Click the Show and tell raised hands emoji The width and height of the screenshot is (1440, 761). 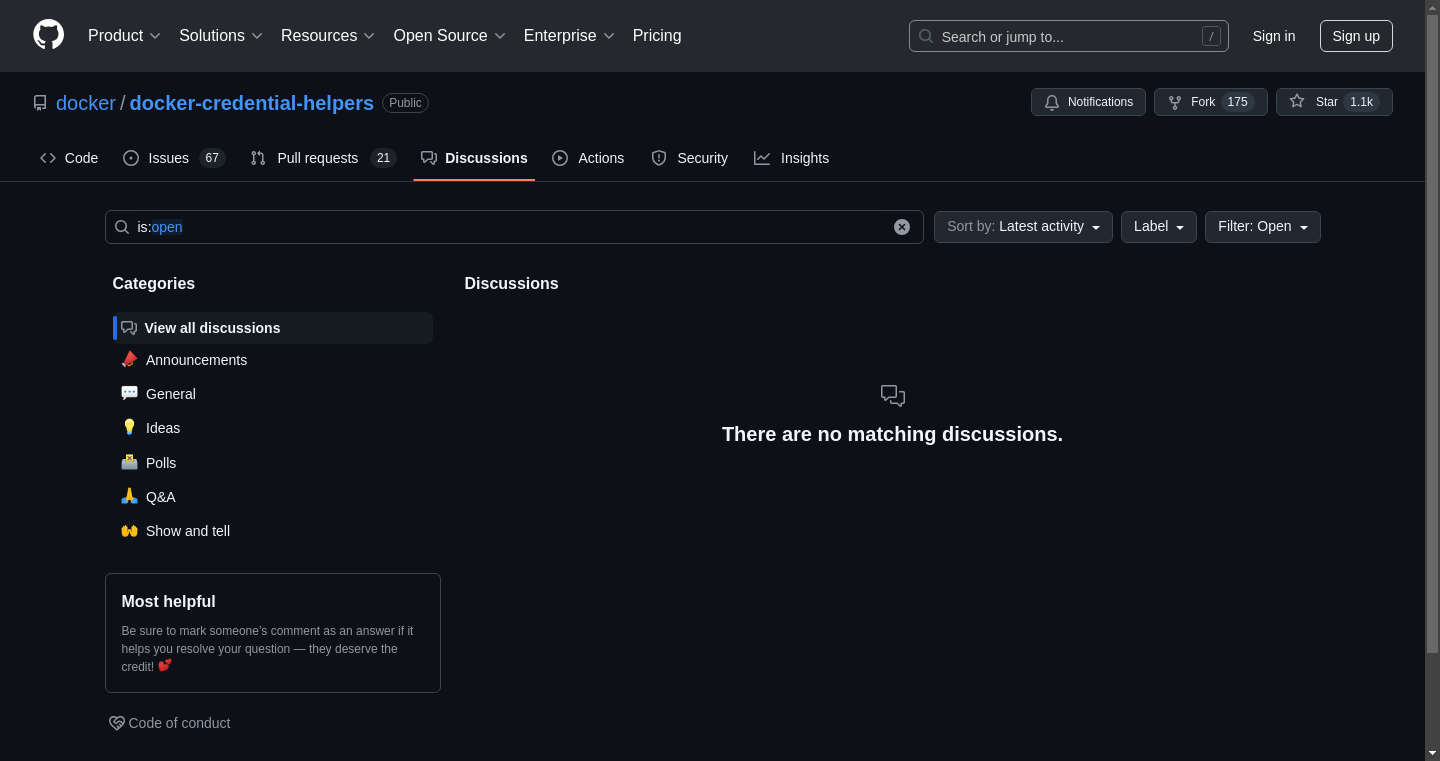point(129,530)
